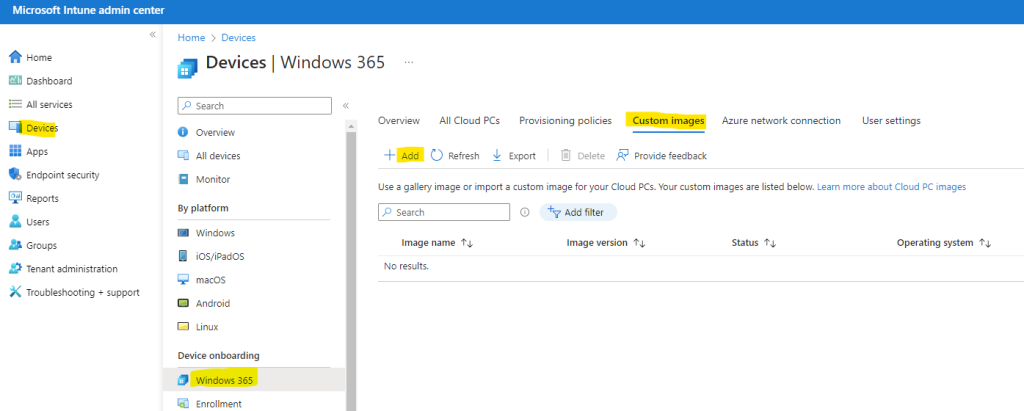Open Users in the sidebar
The height and width of the screenshot is (411, 1024).
[29, 222]
